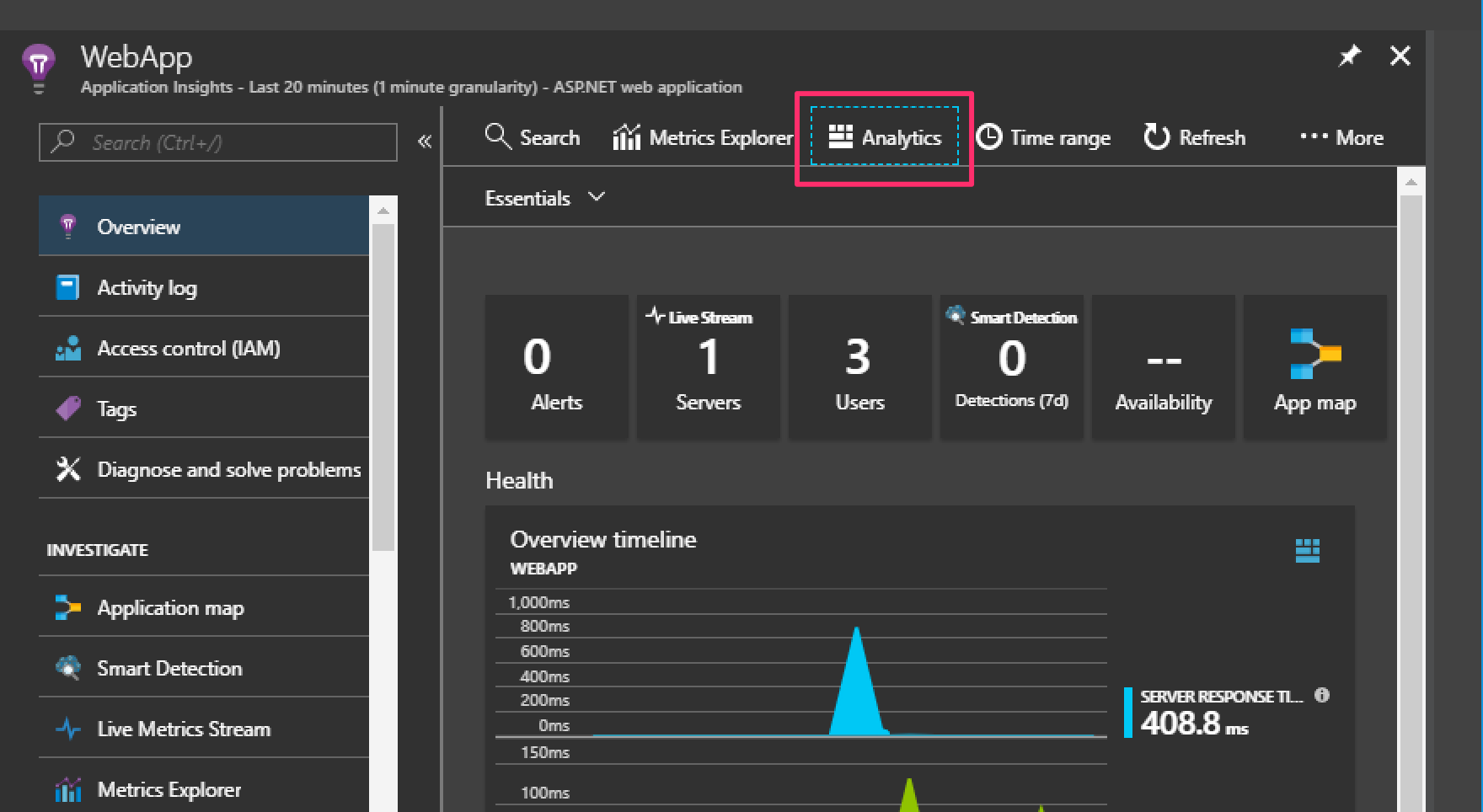Click the Overview lightbulb sidebar icon
The height and width of the screenshot is (812, 1483).
click(x=68, y=226)
